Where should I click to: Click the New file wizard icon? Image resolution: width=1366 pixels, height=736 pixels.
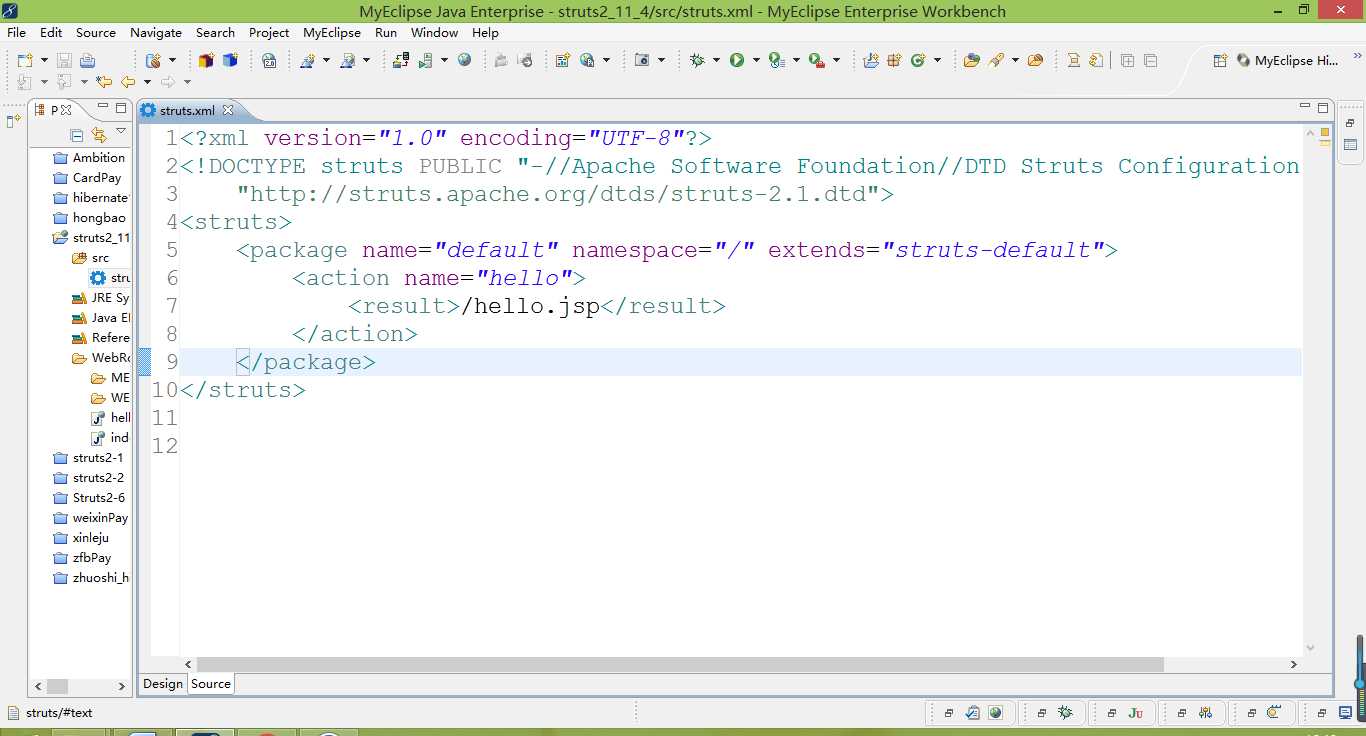click(x=25, y=60)
